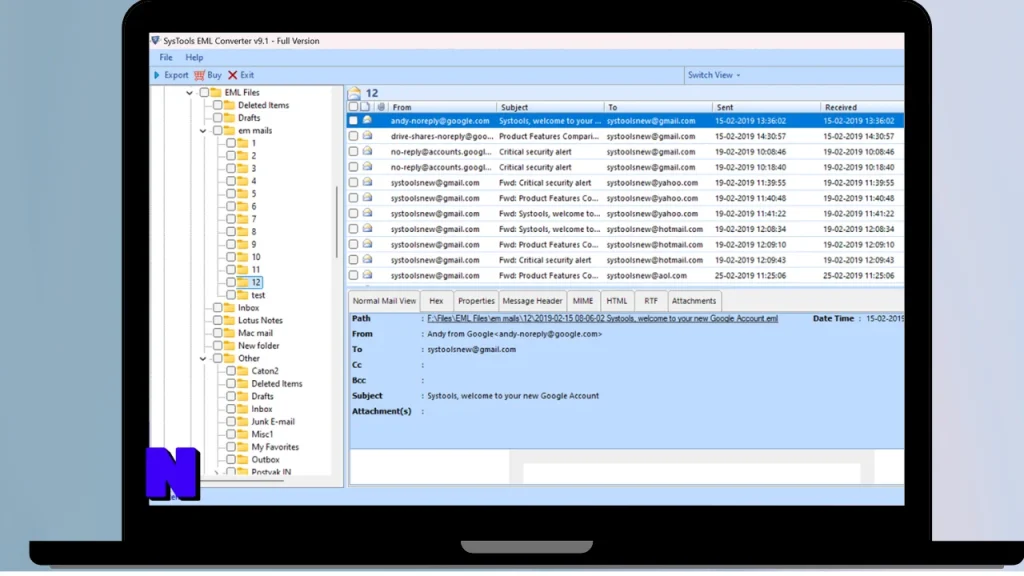Select the Properties tab
Screen dimensions: 1024x576
[x=476, y=301]
